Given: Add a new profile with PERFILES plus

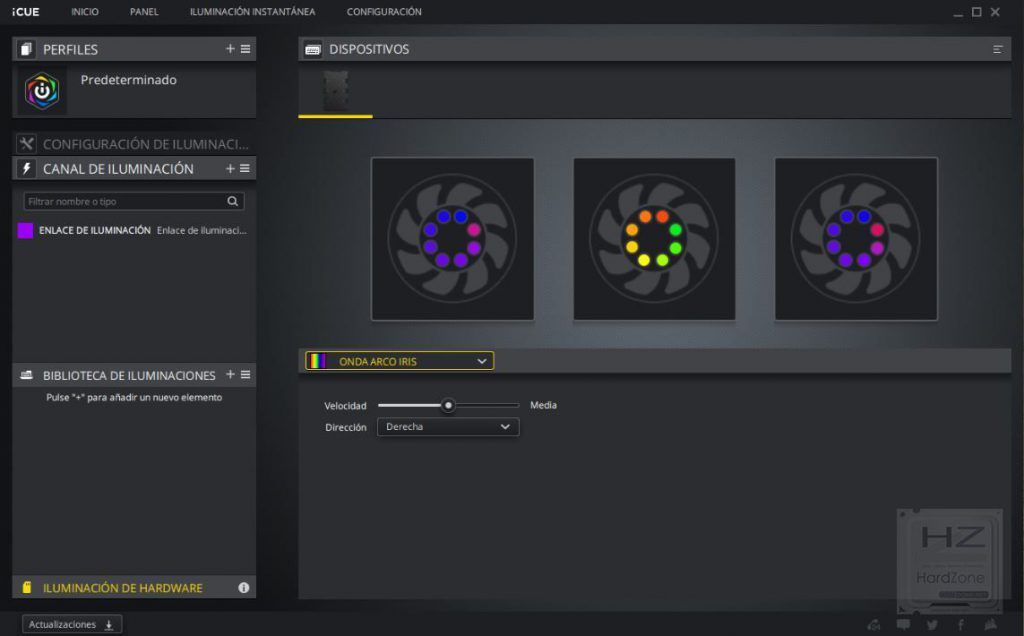Looking at the screenshot, I should click(230, 49).
